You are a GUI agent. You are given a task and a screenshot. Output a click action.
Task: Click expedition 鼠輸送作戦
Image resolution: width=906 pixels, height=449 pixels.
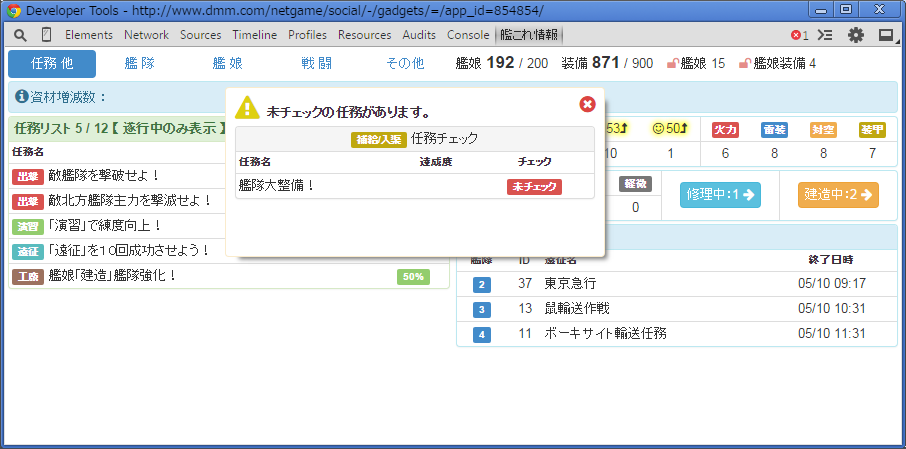(577, 309)
